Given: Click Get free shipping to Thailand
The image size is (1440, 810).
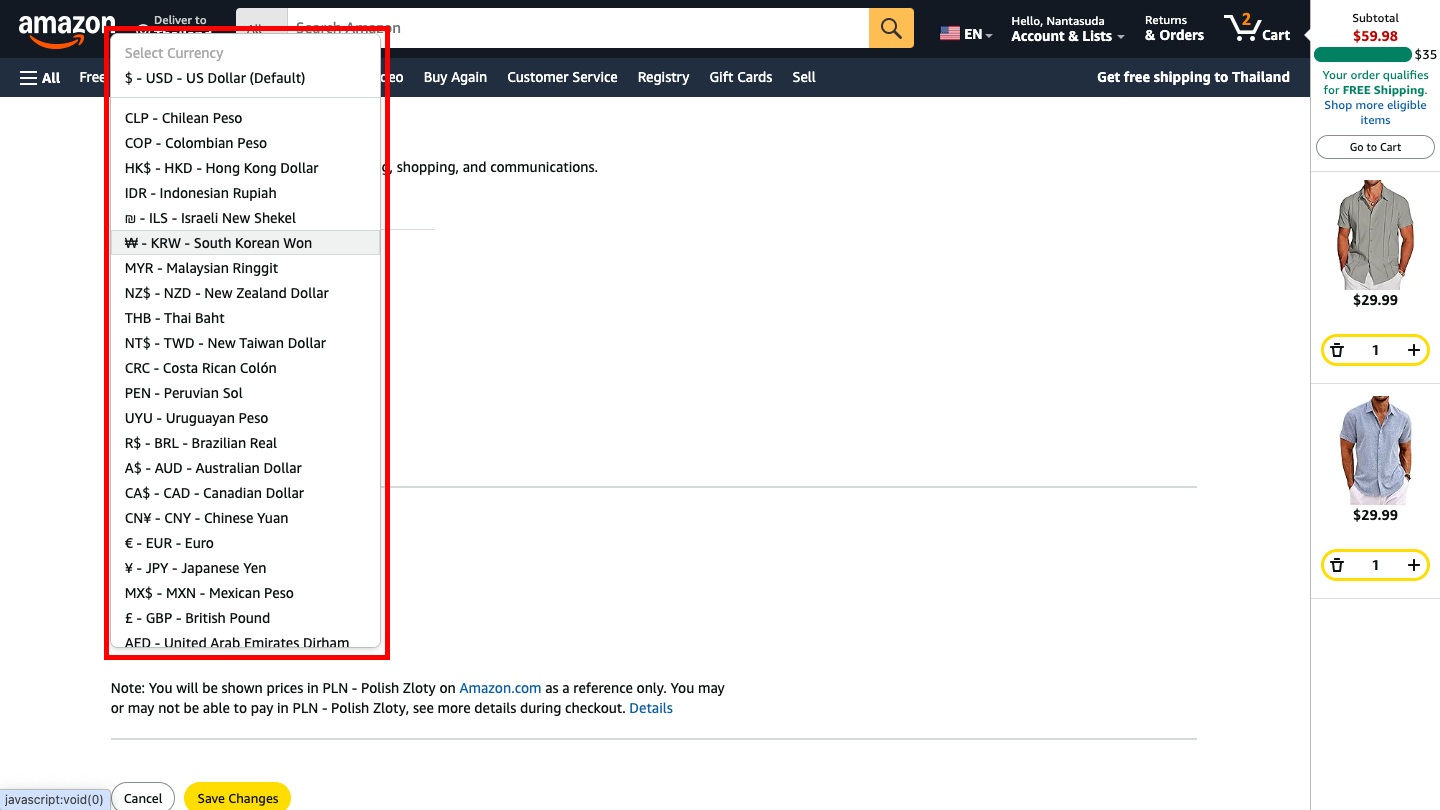Looking at the screenshot, I should point(1193,77).
